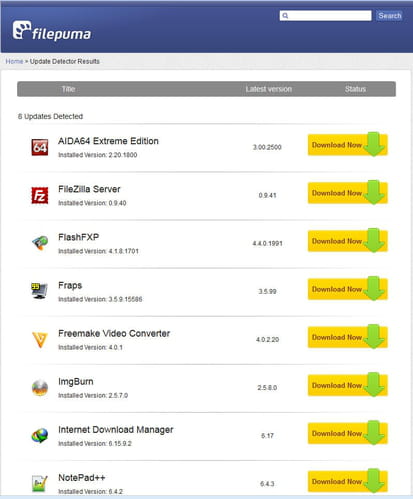Click the Latest version column header
The height and width of the screenshot is (499, 413).
click(x=269, y=89)
